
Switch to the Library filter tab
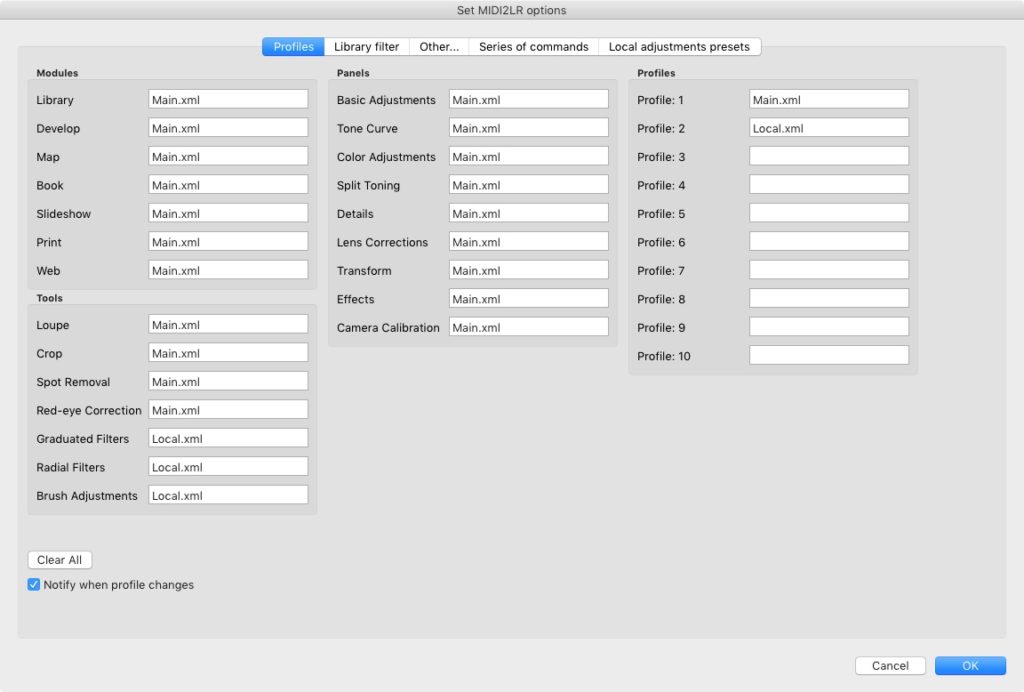coord(366,47)
